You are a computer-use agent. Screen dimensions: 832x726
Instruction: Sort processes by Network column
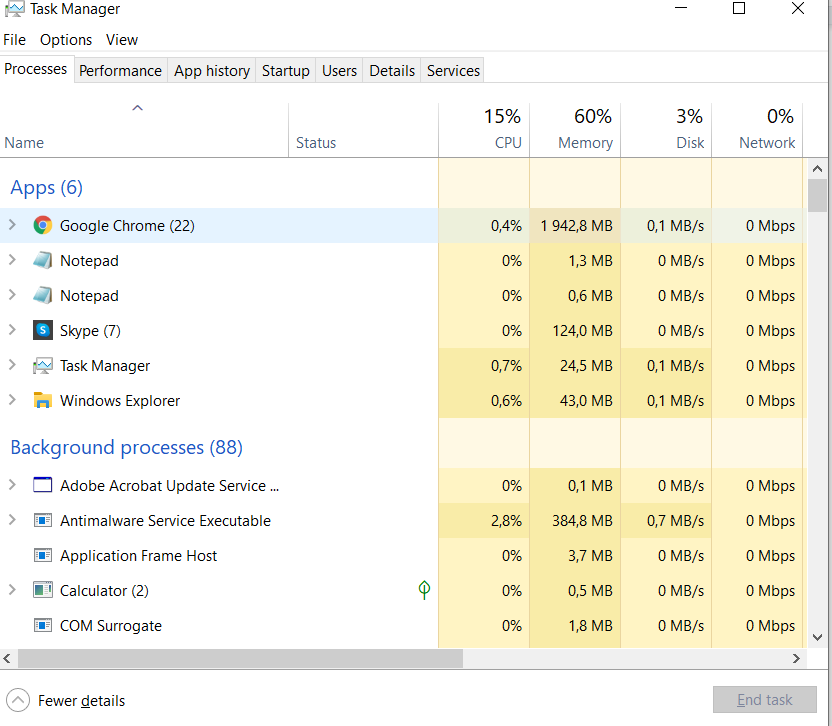757,130
